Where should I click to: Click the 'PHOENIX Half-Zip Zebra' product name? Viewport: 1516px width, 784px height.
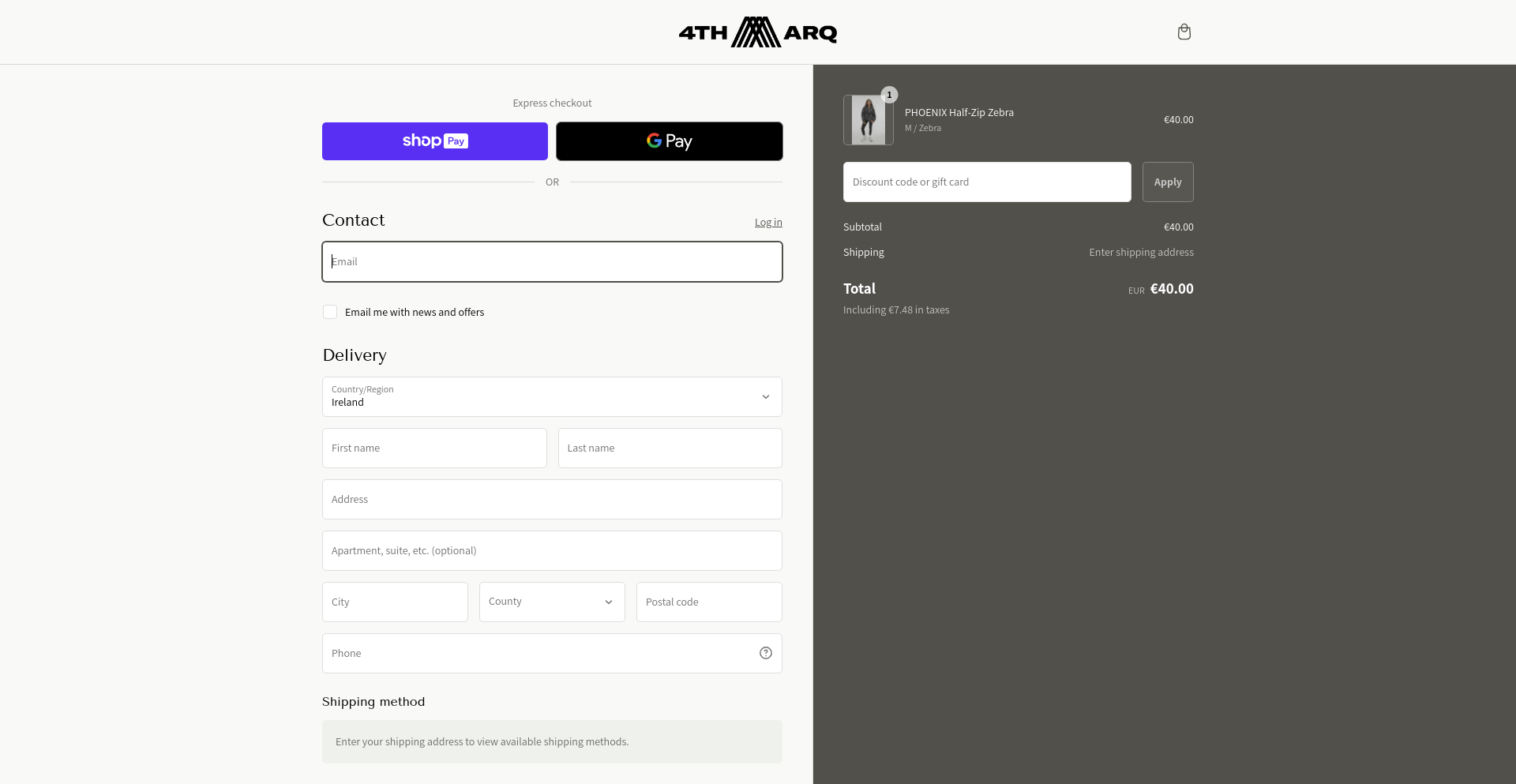pyautogui.click(x=959, y=113)
